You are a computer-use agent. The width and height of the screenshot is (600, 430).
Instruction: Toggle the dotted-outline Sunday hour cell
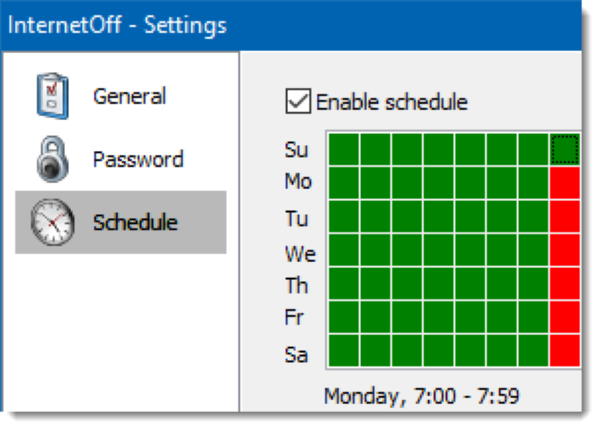point(565,150)
